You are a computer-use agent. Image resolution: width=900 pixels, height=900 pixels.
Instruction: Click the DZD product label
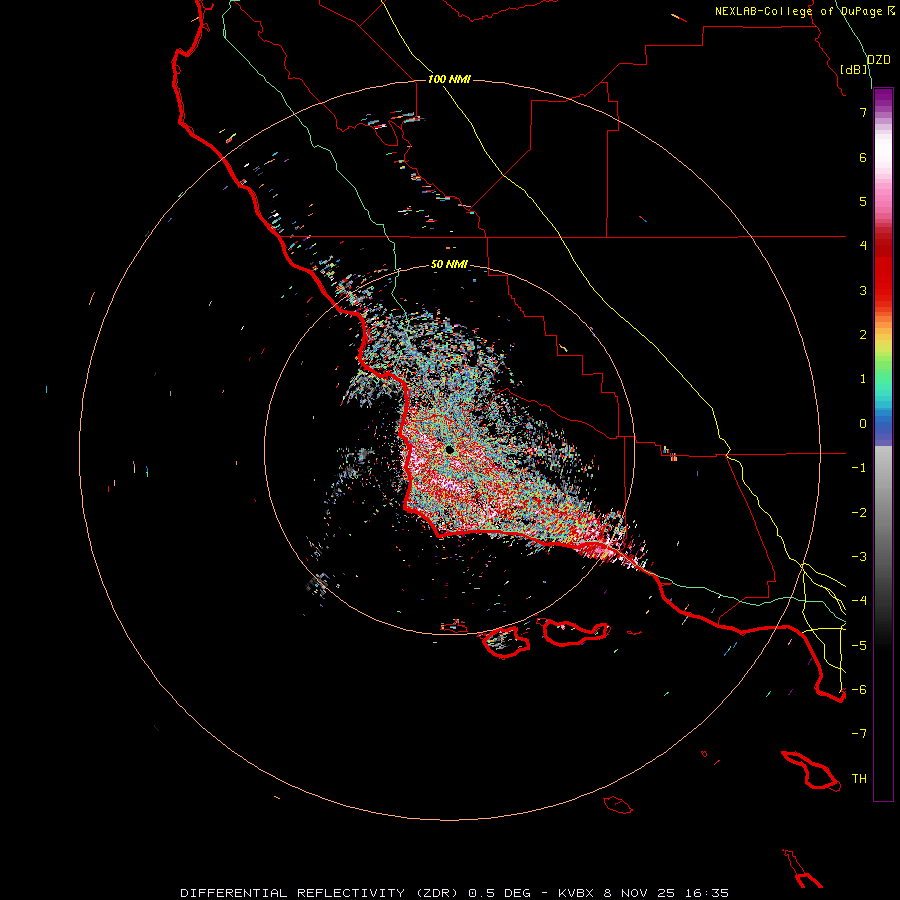pos(879,60)
